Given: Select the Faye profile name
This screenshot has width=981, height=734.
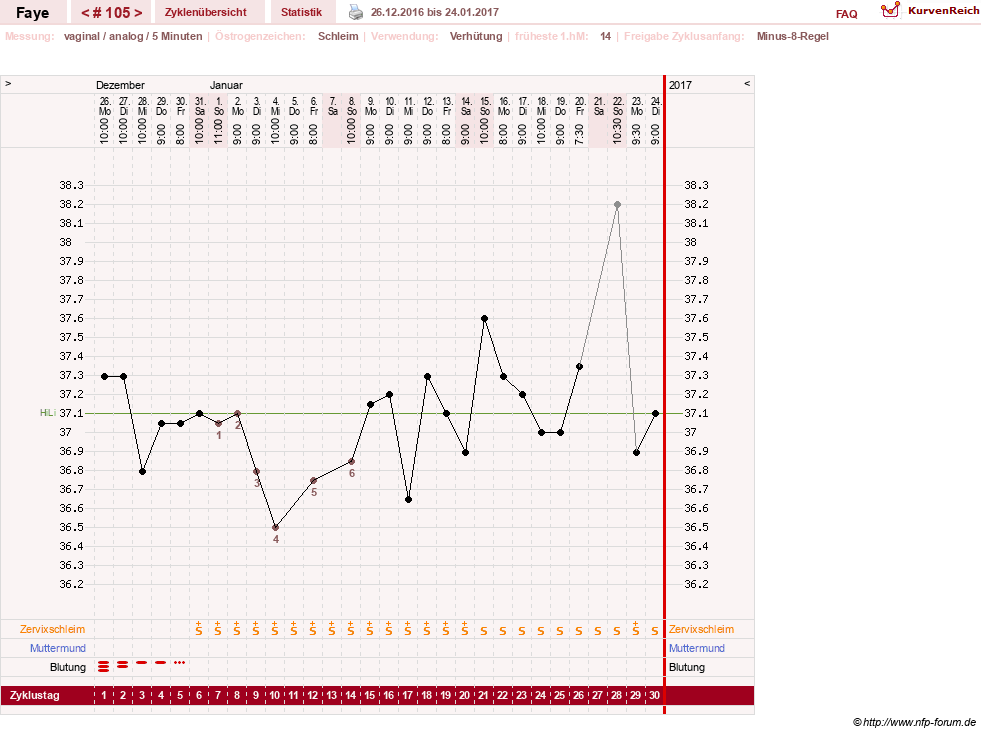Looking at the screenshot, I should [33, 13].
